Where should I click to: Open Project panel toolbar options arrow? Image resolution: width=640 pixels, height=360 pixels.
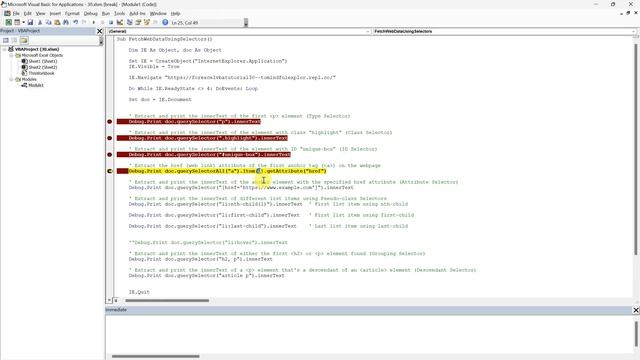pyautogui.click(x=101, y=41)
